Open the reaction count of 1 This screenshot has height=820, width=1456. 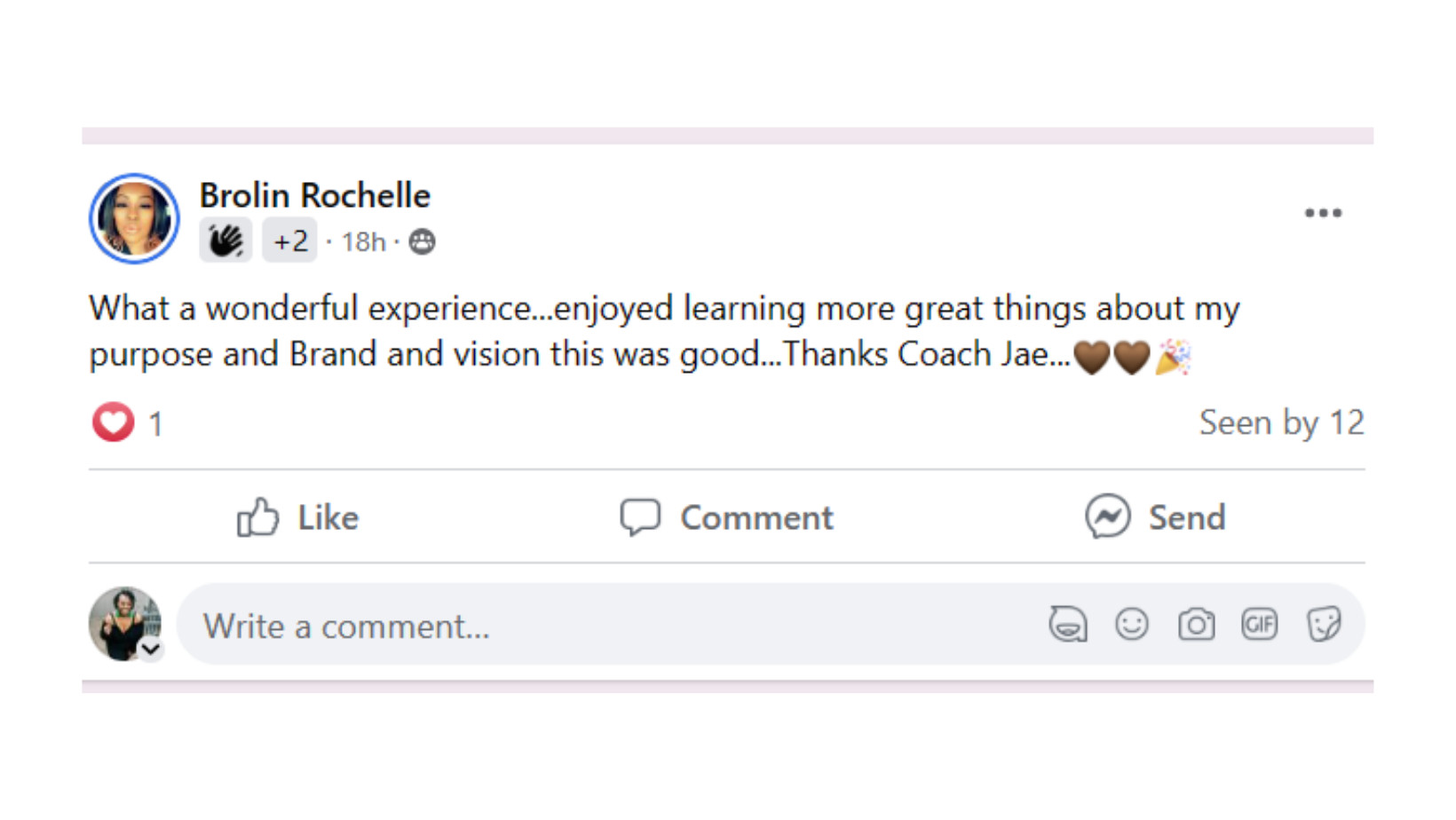tap(156, 424)
